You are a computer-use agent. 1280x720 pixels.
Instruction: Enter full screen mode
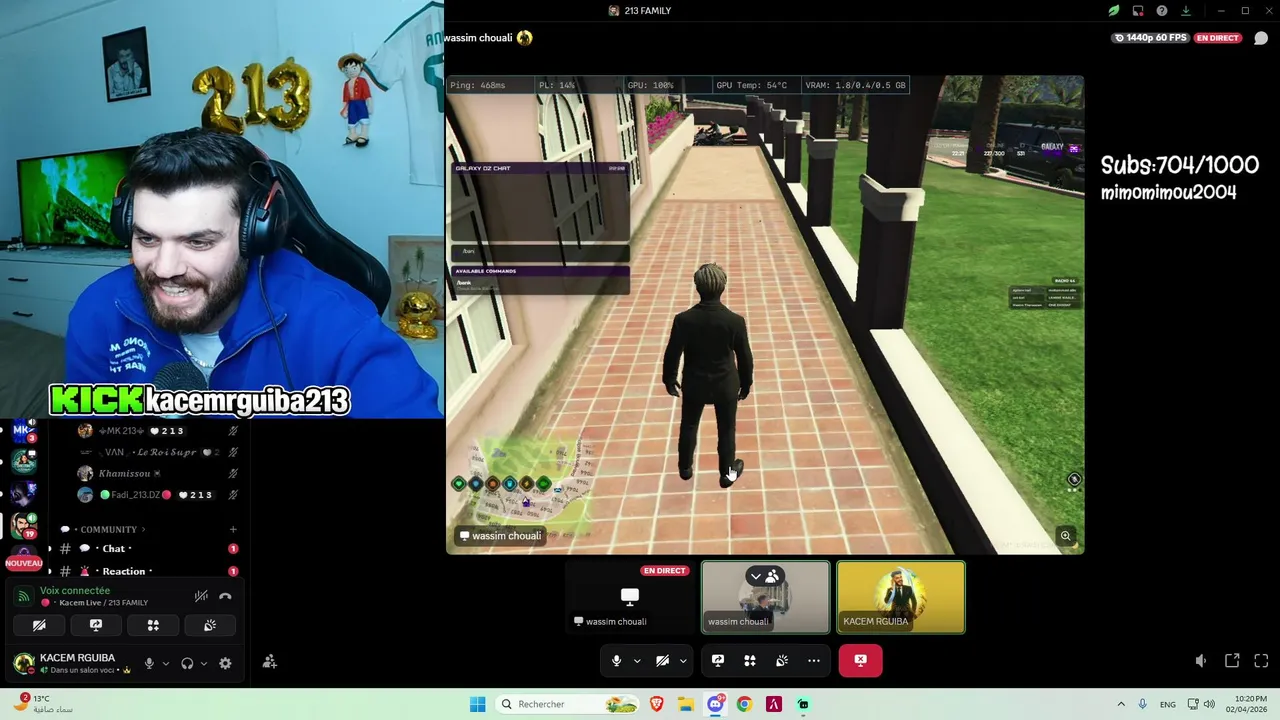tap(1261, 661)
